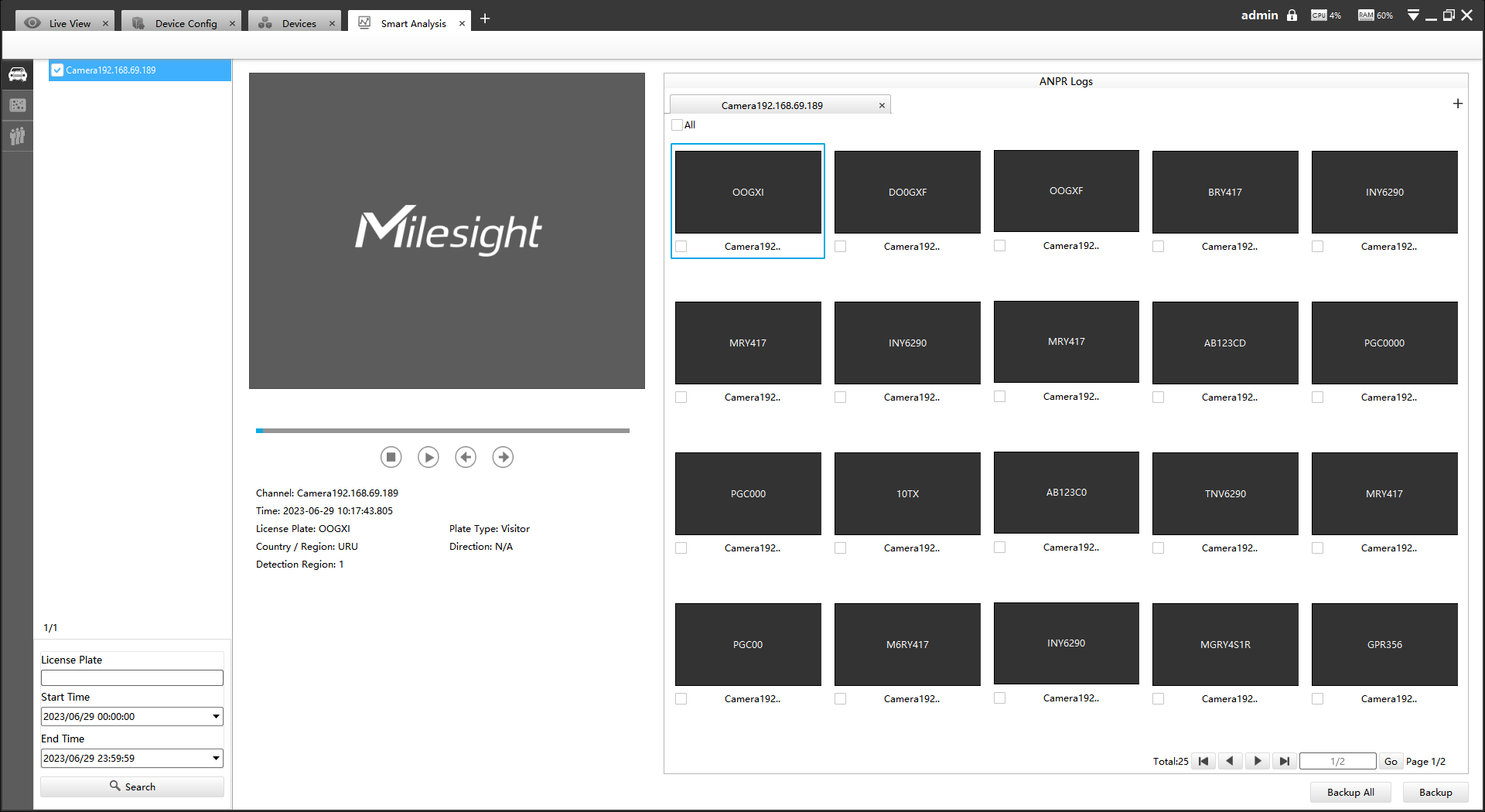Toggle Camera192.168.69.189 checkbox in device list
This screenshot has height=812, width=1485.
click(x=57, y=70)
